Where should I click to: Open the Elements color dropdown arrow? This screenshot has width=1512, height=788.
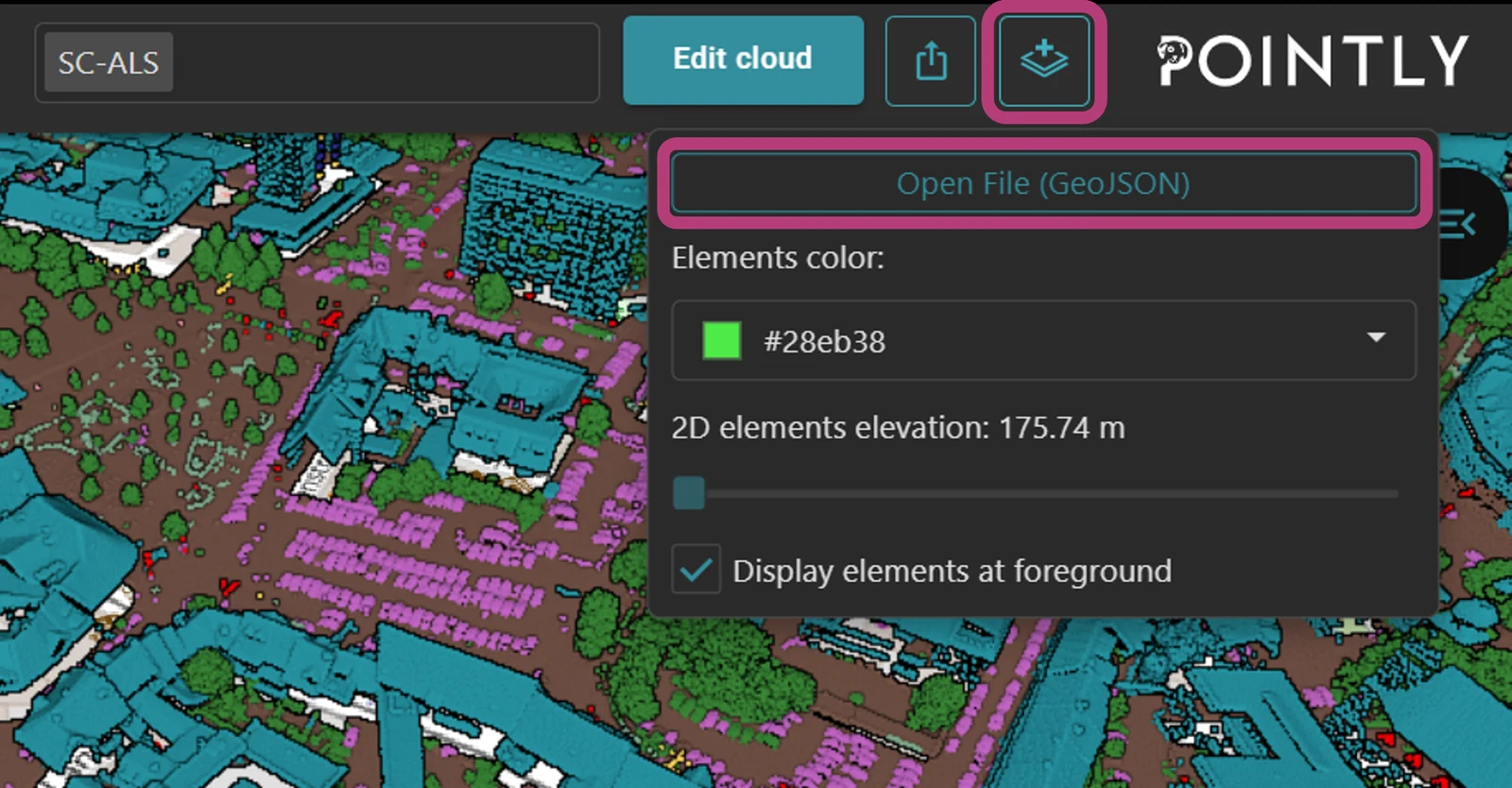(x=1376, y=338)
